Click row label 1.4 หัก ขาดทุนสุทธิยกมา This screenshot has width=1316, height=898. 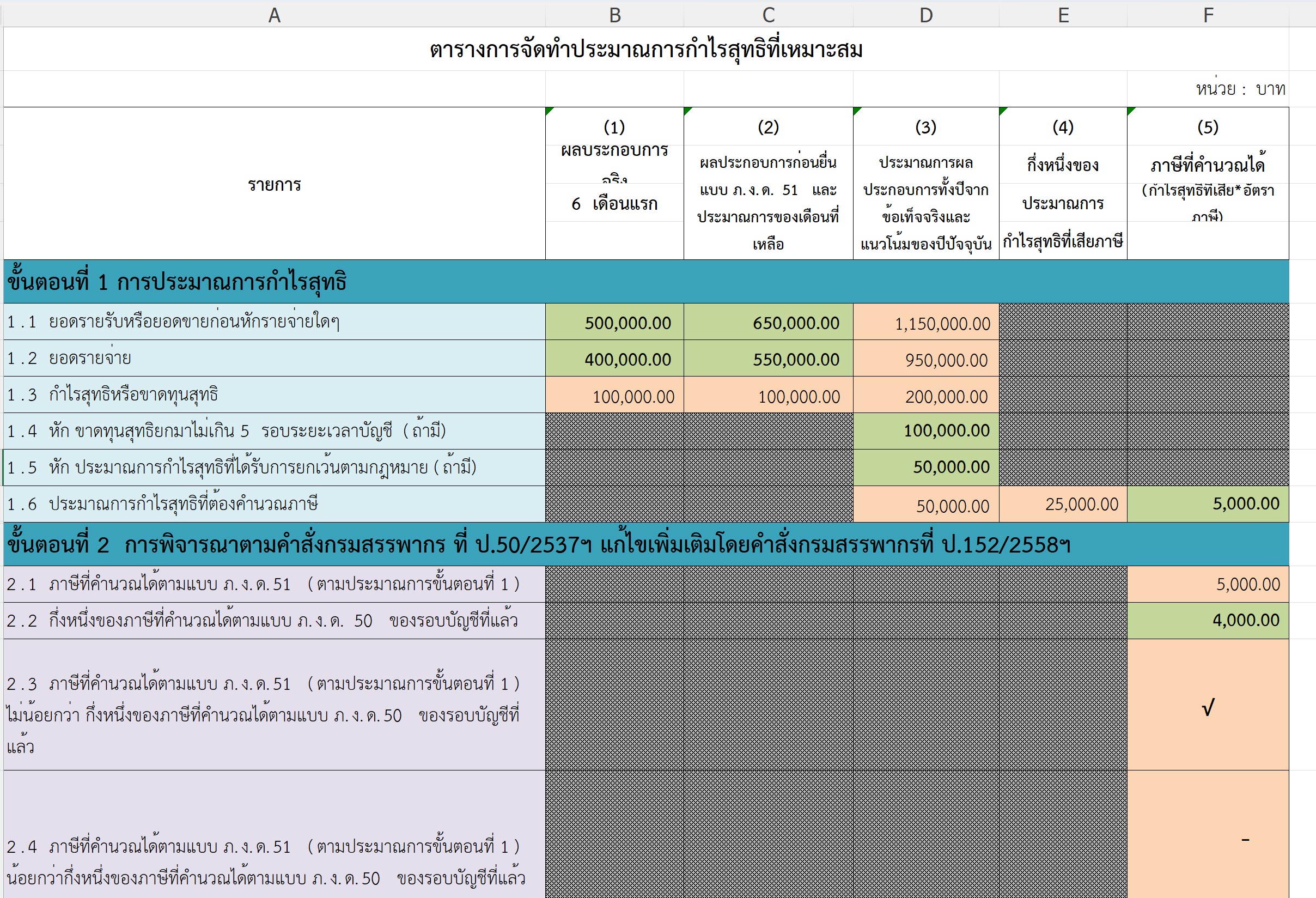pyautogui.click(x=274, y=431)
